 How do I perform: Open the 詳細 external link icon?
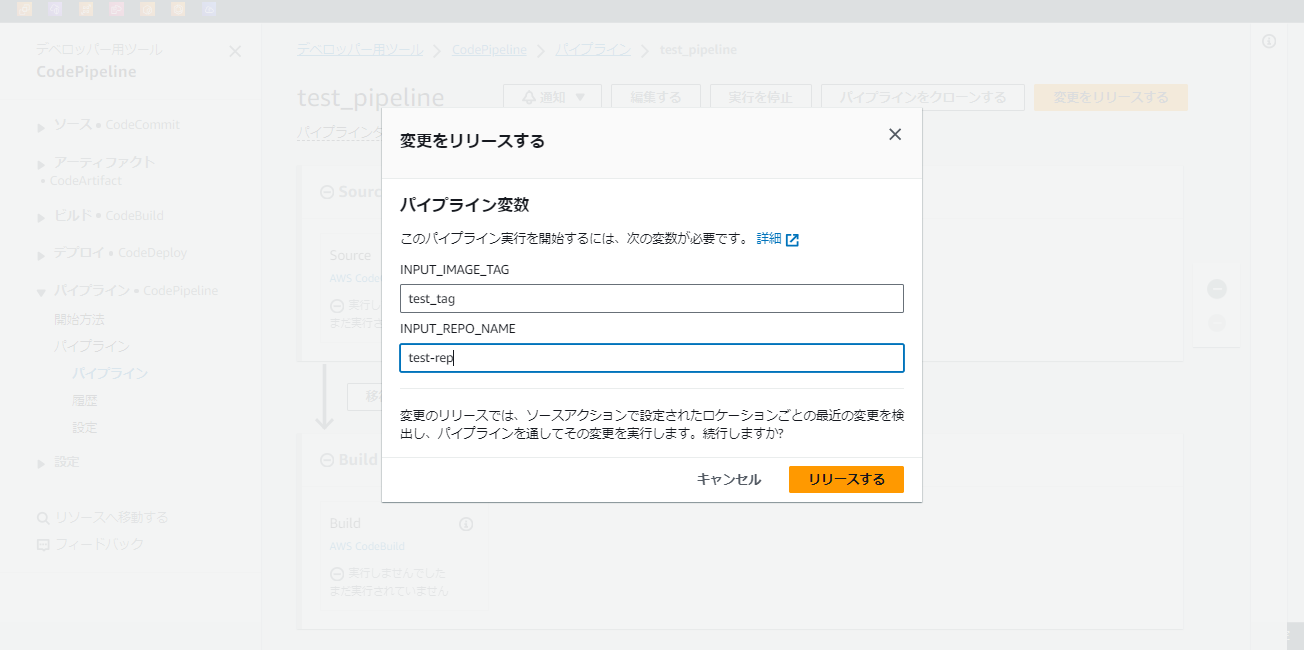pyautogui.click(x=792, y=240)
